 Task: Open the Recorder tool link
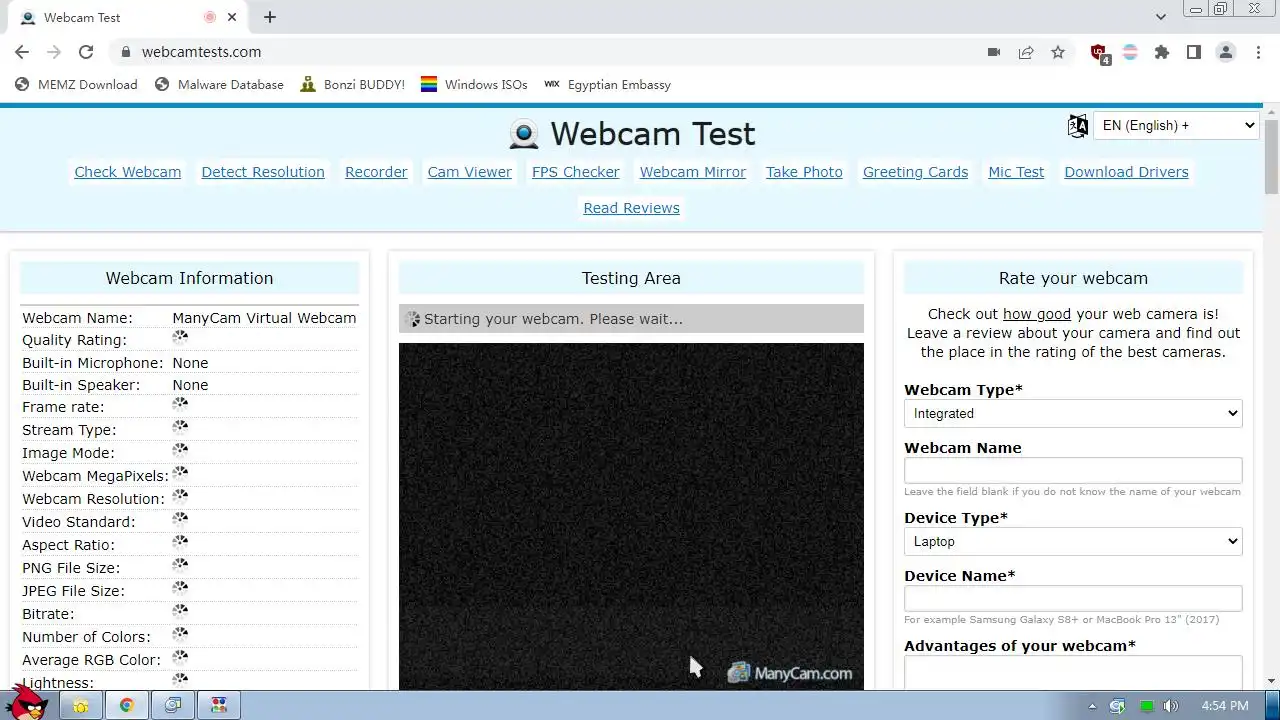tap(376, 172)
